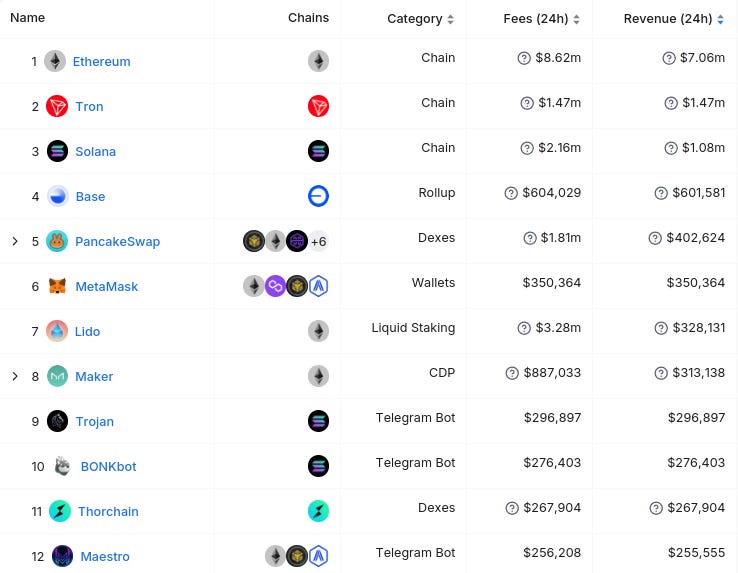The height and width of the screenshot is (573, 738).
Task: Click the MetaMask fox icon
Action: click(x=57, y=286)
